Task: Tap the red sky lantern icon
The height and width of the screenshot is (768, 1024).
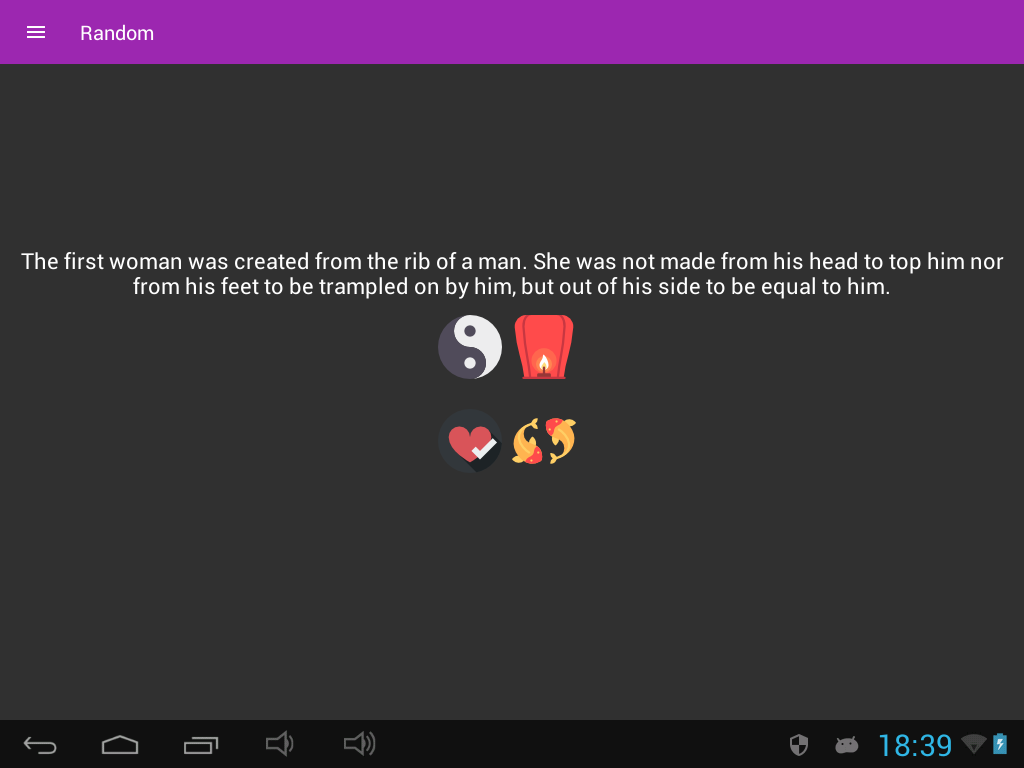Action: pos(544,347)
